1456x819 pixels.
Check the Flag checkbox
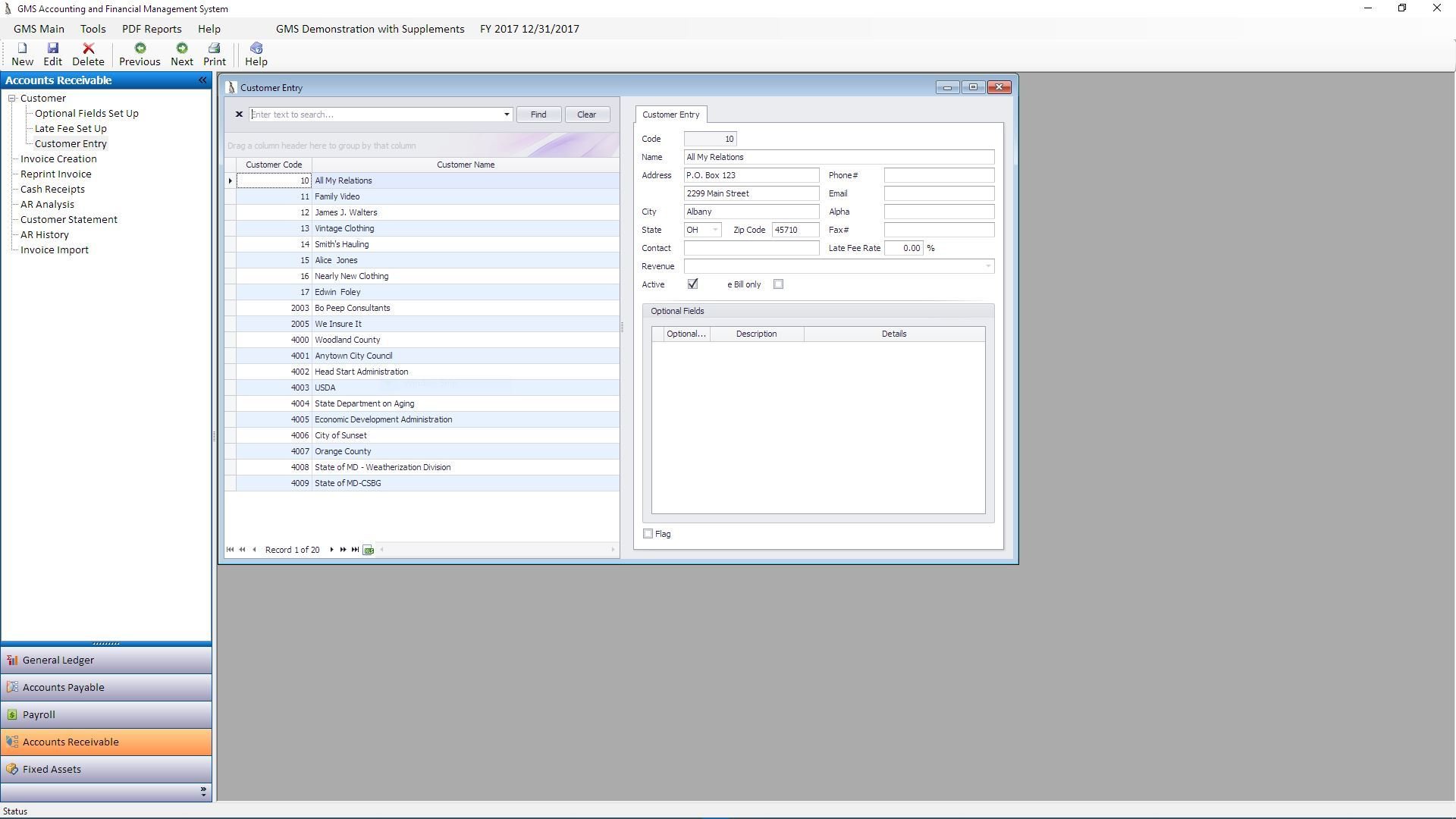click(648, 534)
